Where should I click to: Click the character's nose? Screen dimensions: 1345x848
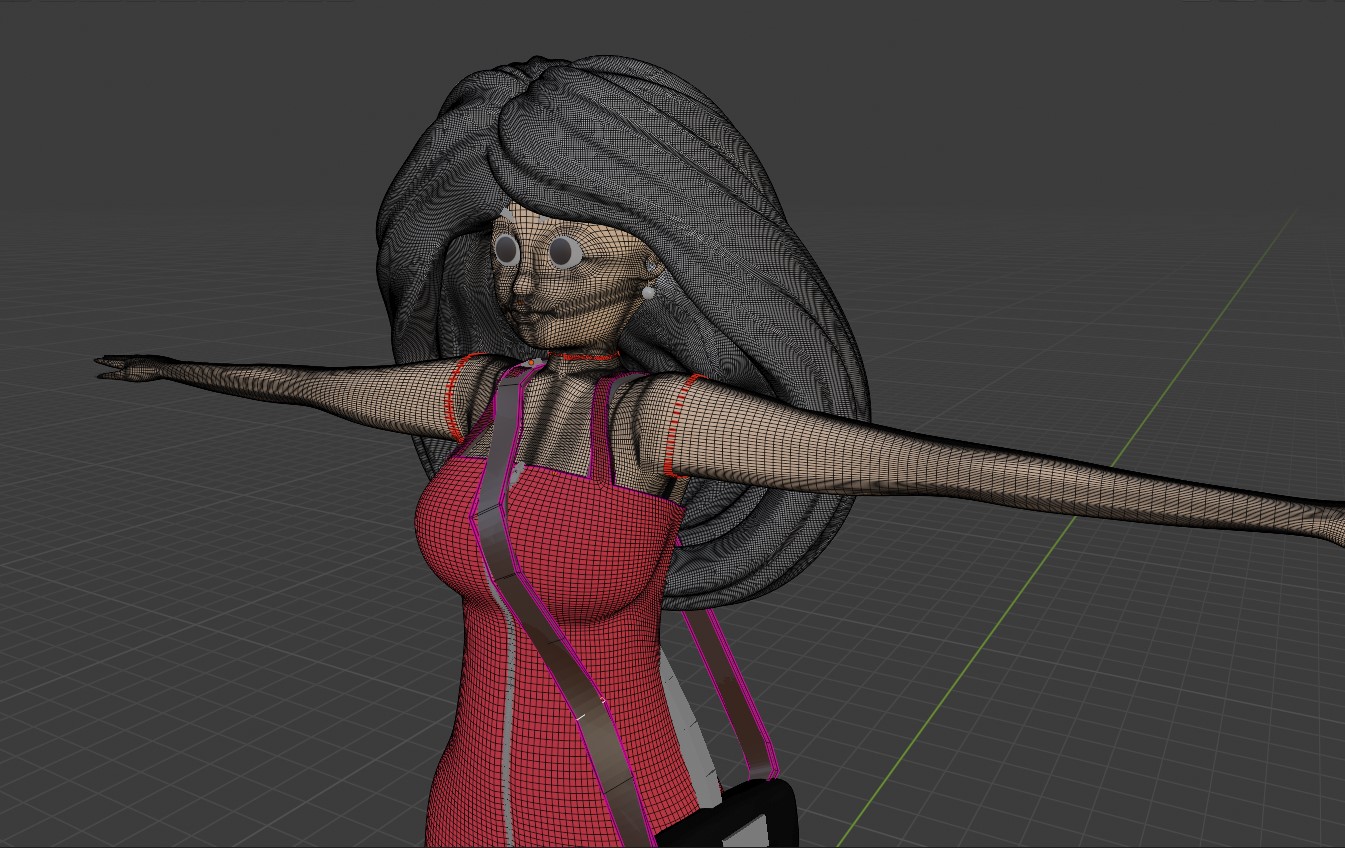pyautogui.click(x=523, y=285)
